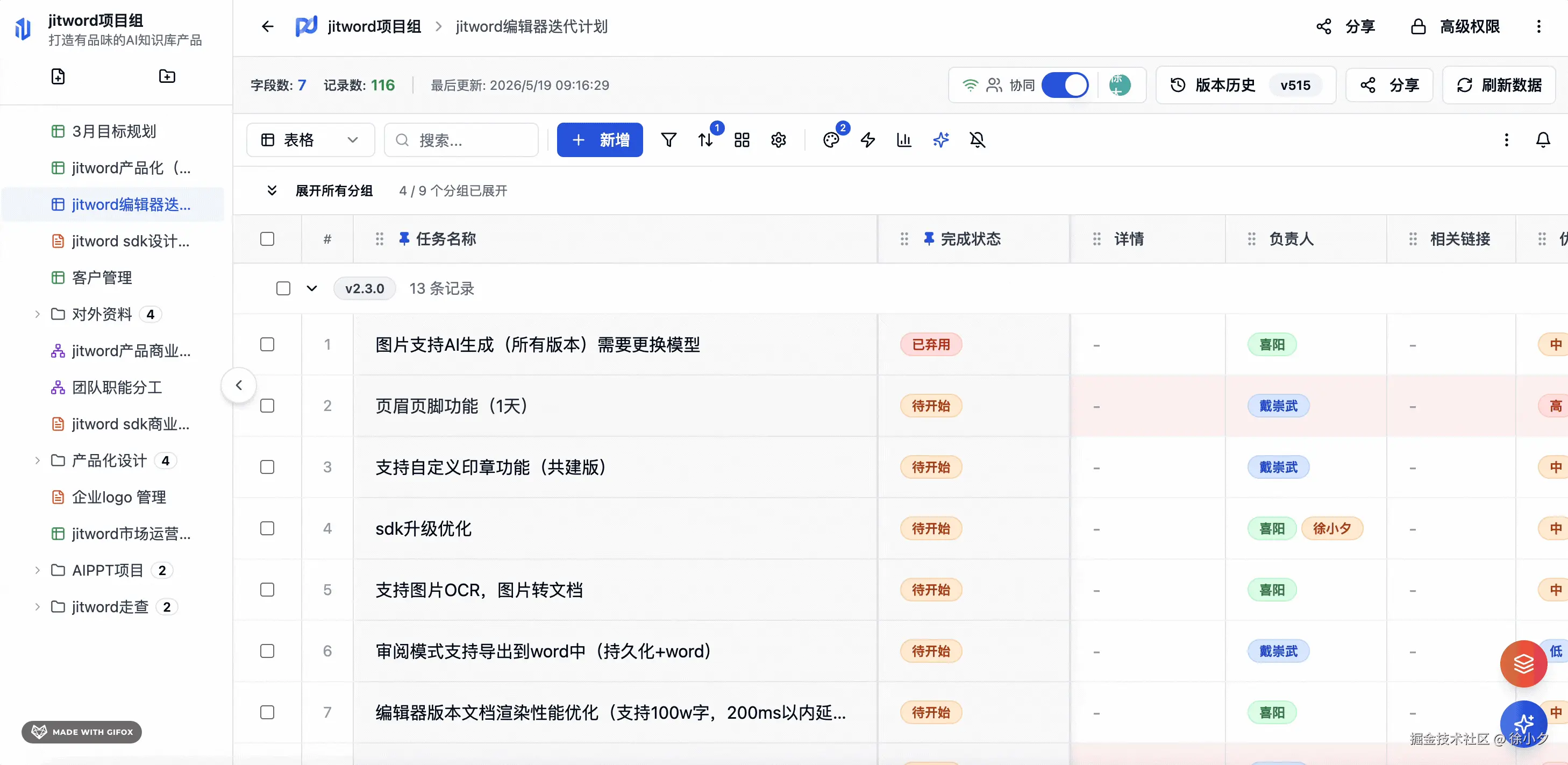Go back with the left arrow icon
Image resolution: width=1568 pixels, height=765 pixels.
[267, 26]
